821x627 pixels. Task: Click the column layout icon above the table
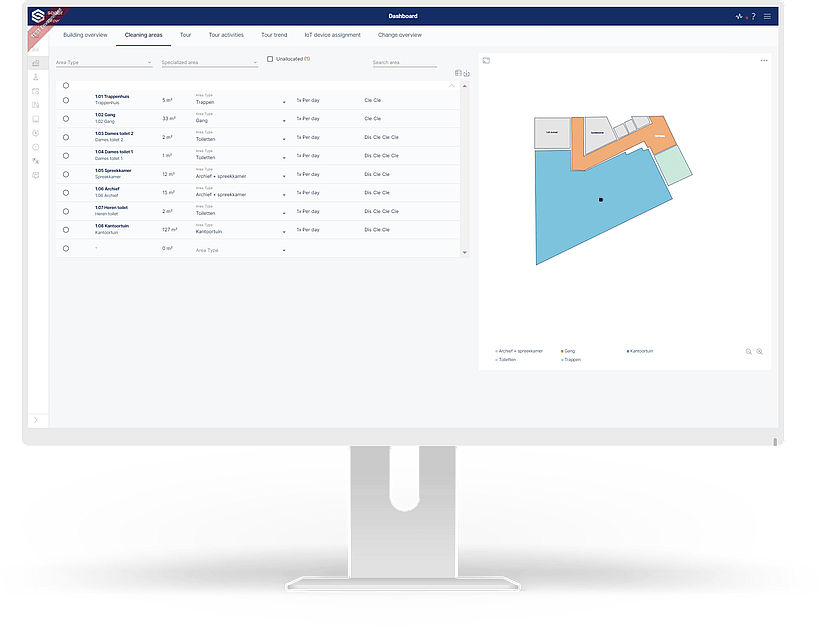[458, 73]
